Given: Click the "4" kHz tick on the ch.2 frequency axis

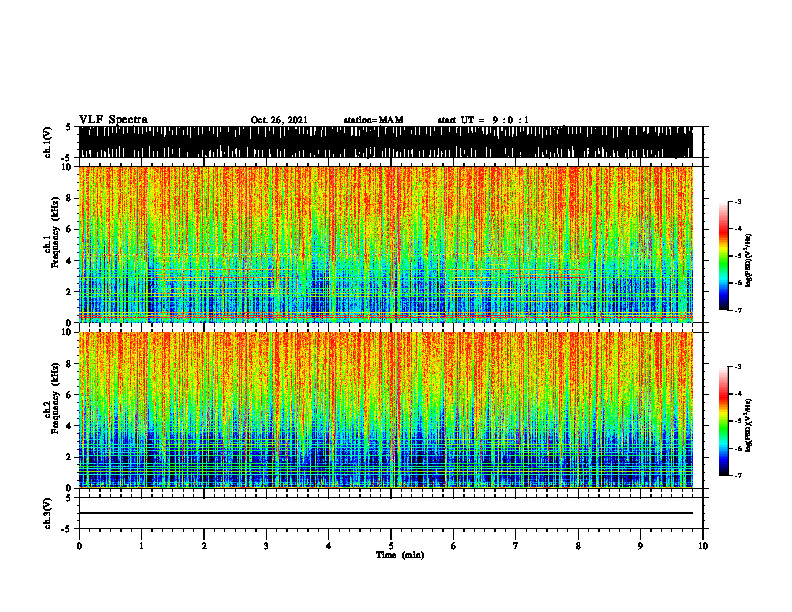Looking at the screenshot, I should (69, 426).
